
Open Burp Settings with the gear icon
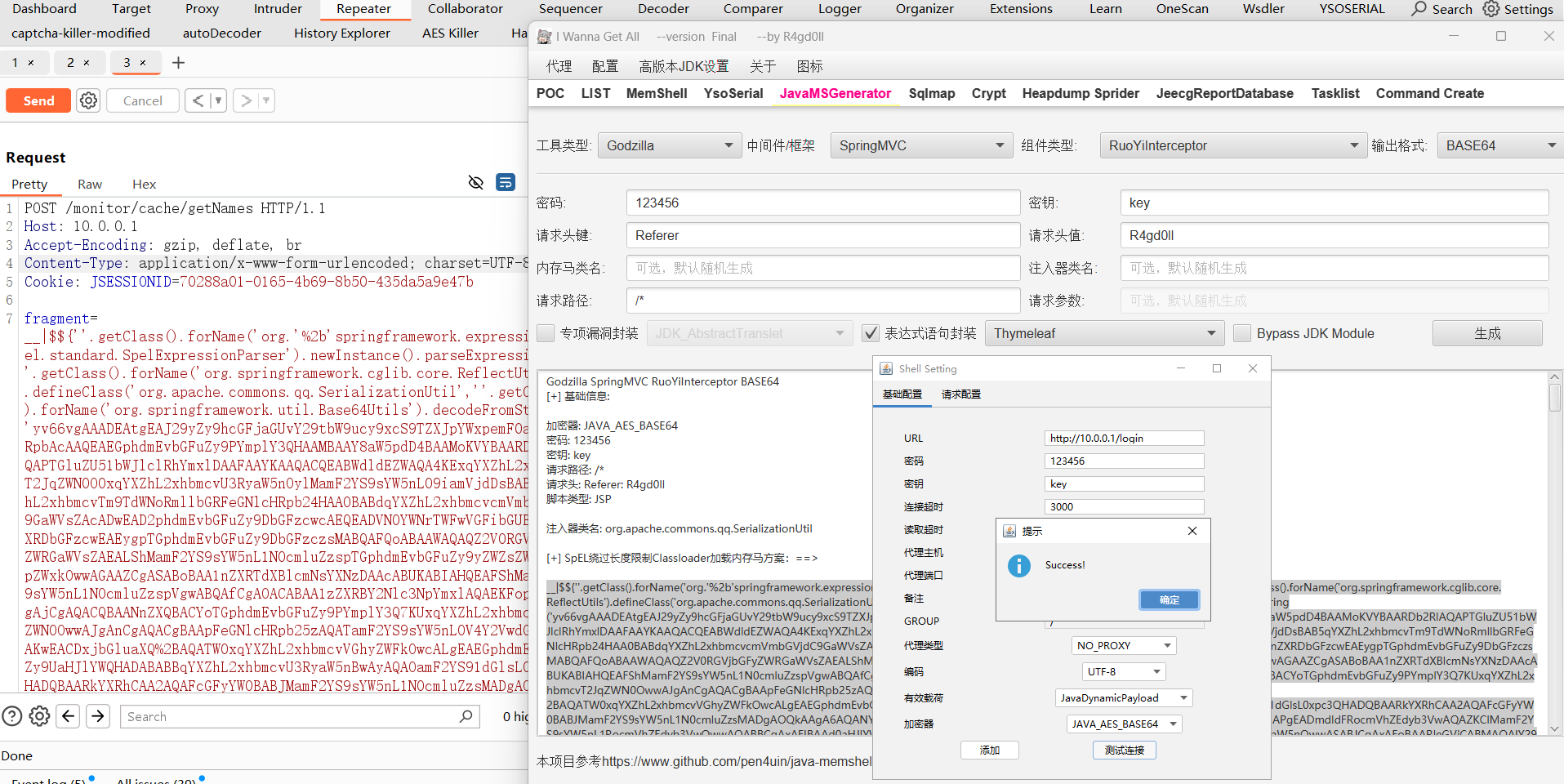[x=1491, y=9]
